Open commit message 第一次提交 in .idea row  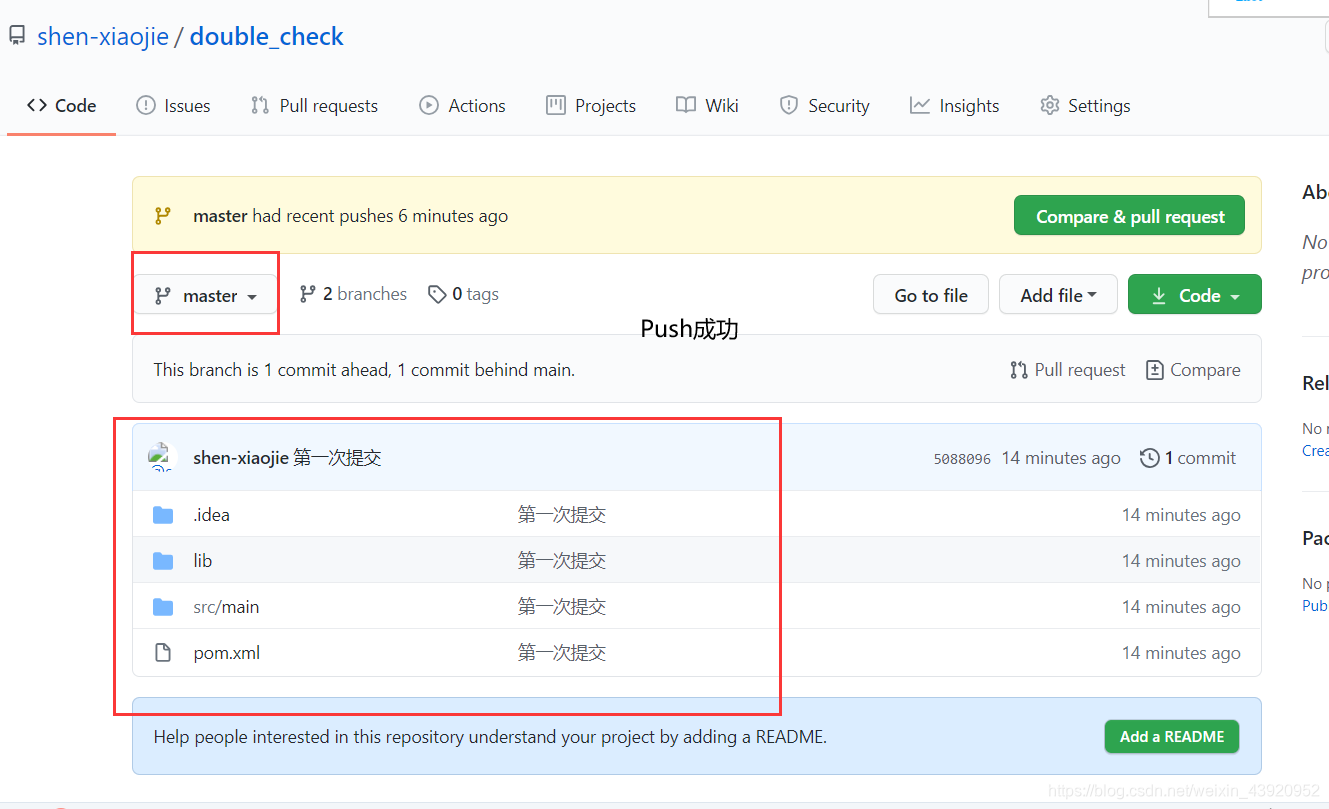pos(562,515)
